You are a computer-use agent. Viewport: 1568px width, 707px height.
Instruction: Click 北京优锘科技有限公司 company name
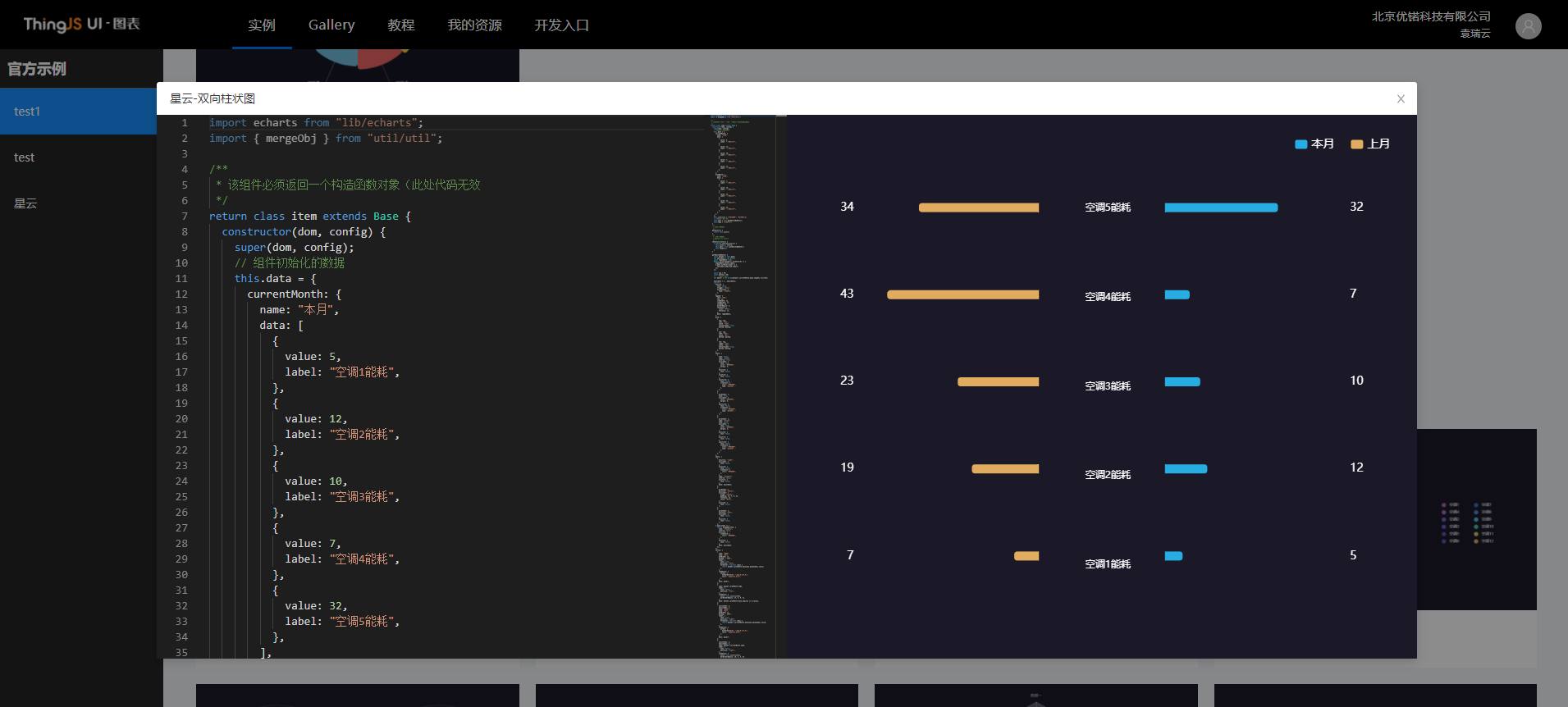click(x=1431, y=16)
